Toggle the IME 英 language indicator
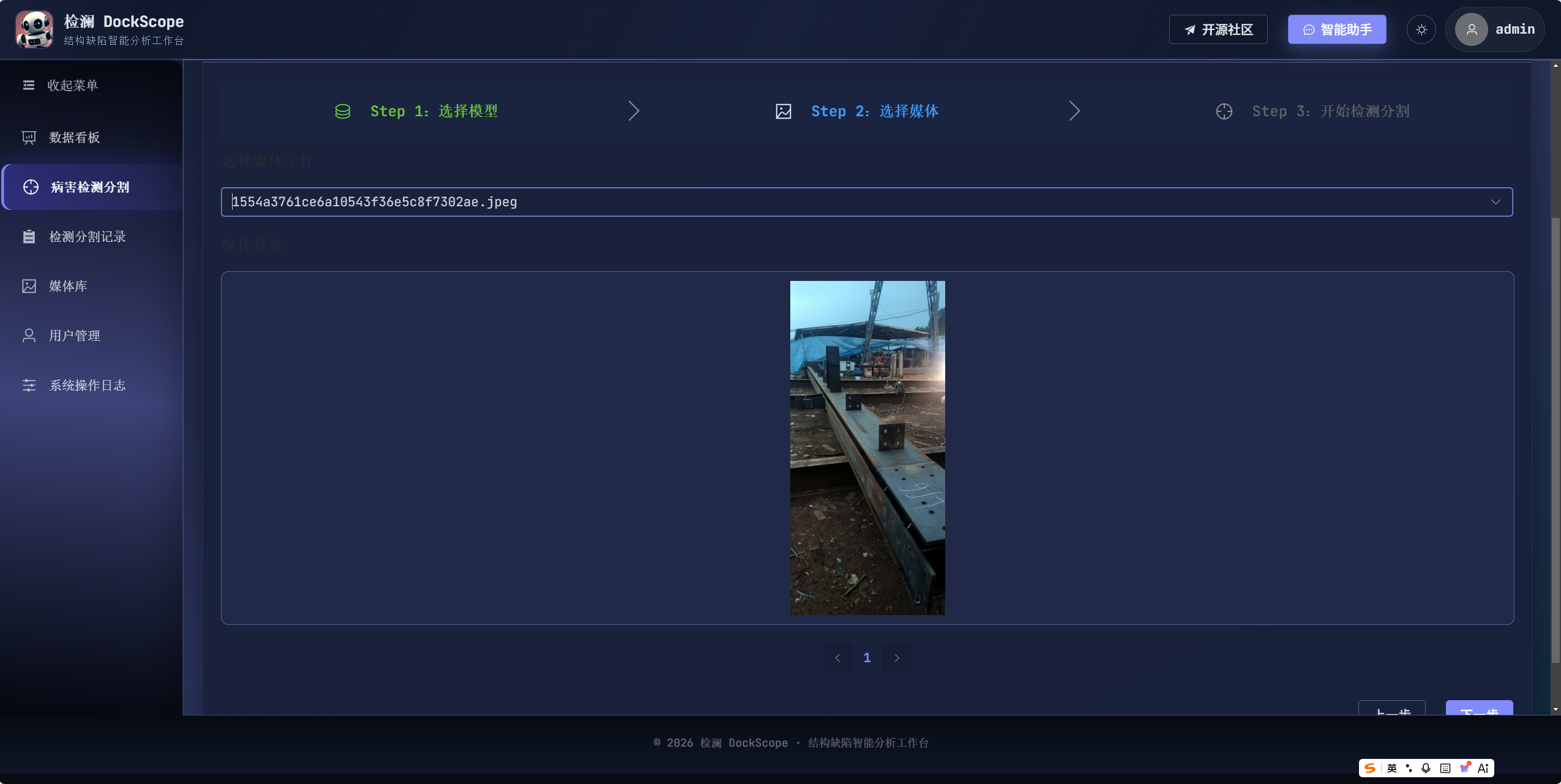This screenshot has width=1561, height=784. click(x=1392, y=768)
